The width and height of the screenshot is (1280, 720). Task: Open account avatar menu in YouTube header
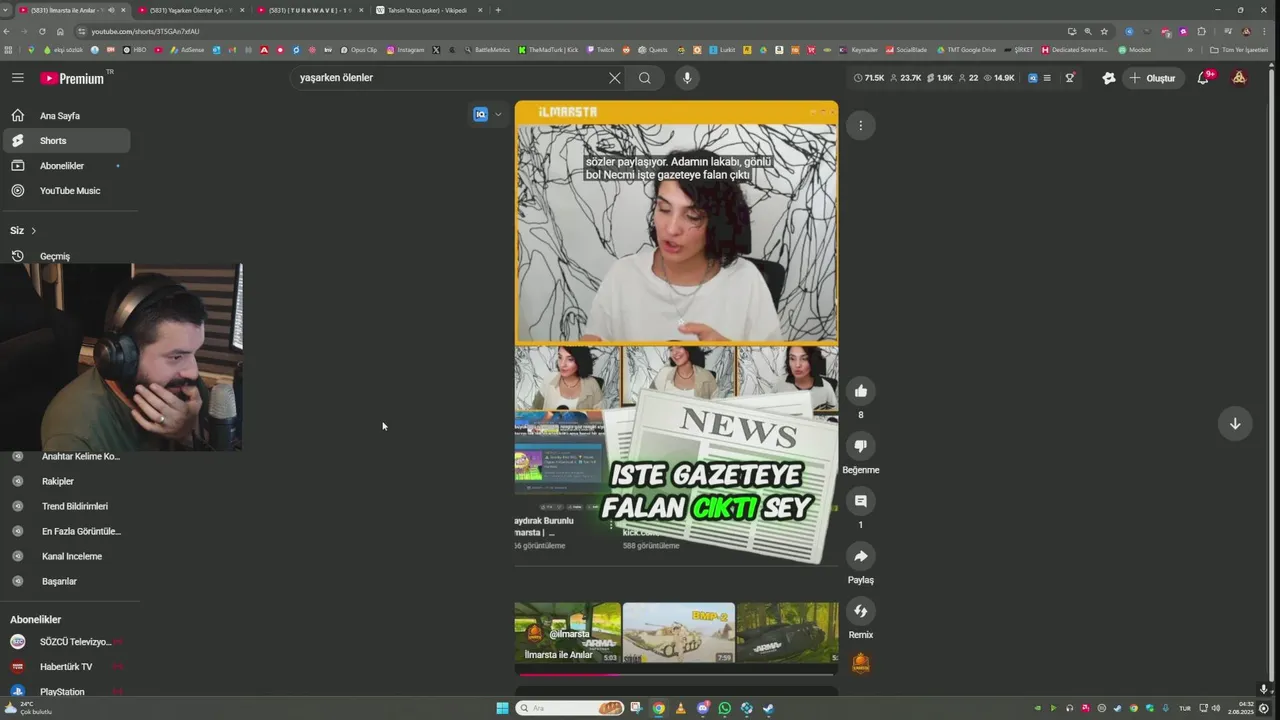coord(1239,78)
